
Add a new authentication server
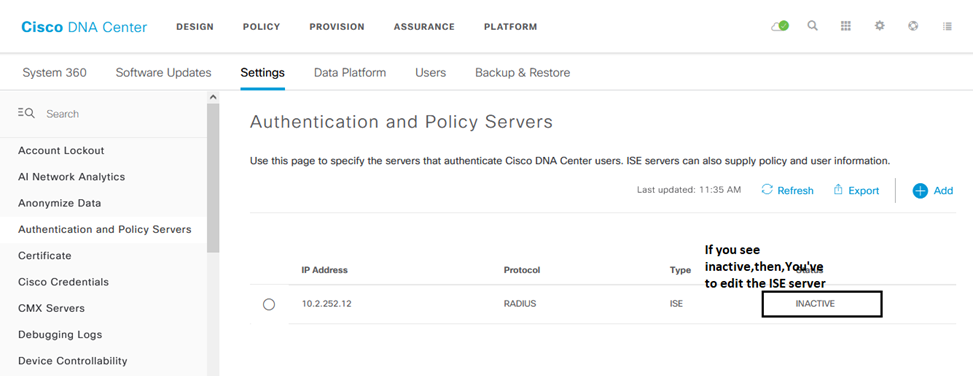click(933, 191)
